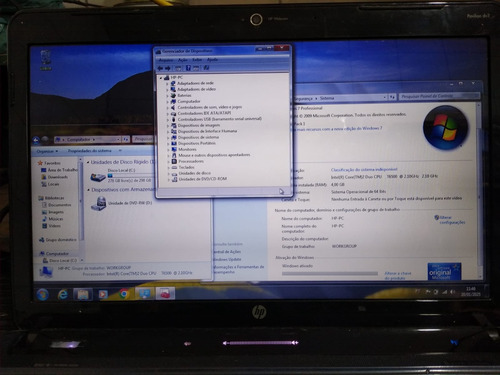Select the Teclados keyboard icon
The height and width of the screenshot is (375, 500).
click(174, 167)
